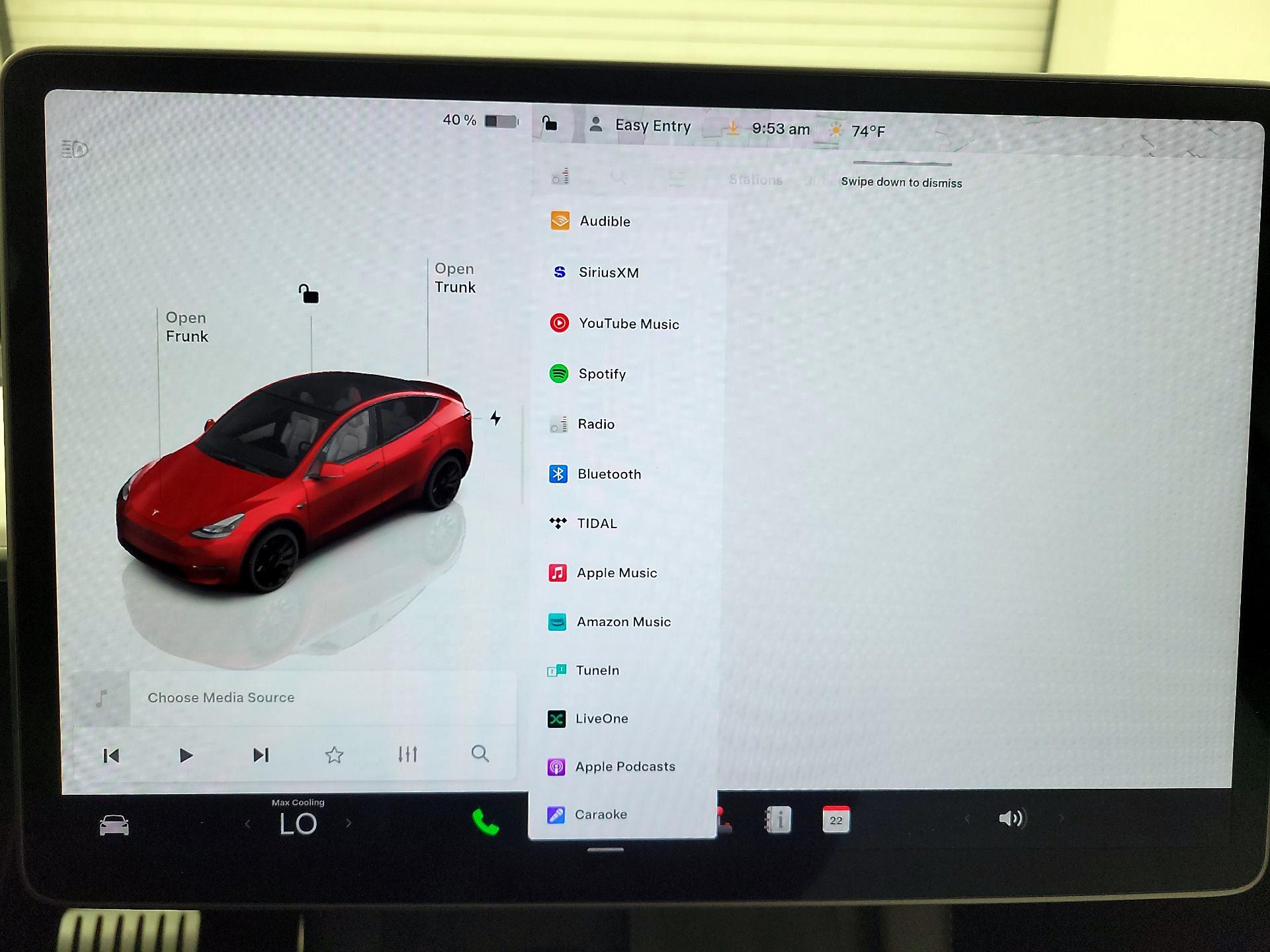Start media playback
Viewport: 1270px width, 952px height.
tap(186, 755)
